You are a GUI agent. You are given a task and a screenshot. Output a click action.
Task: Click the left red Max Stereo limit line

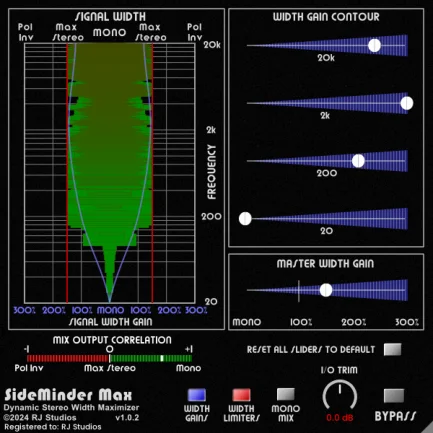point(67,173)
